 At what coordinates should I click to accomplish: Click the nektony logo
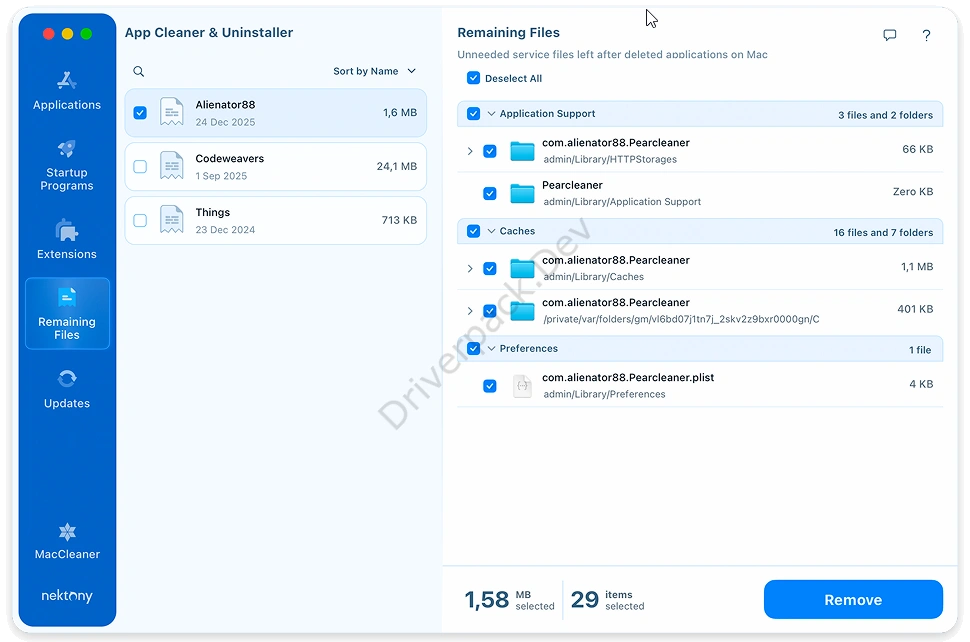pyautogui.click(x=67, y=596)
